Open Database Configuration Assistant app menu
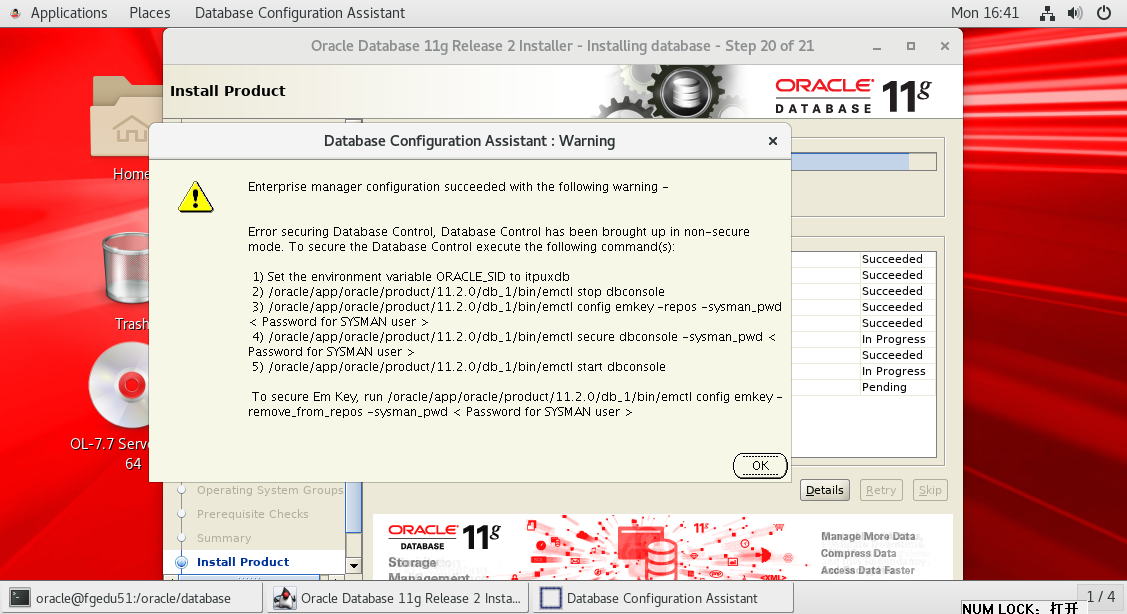 [300, 13]
